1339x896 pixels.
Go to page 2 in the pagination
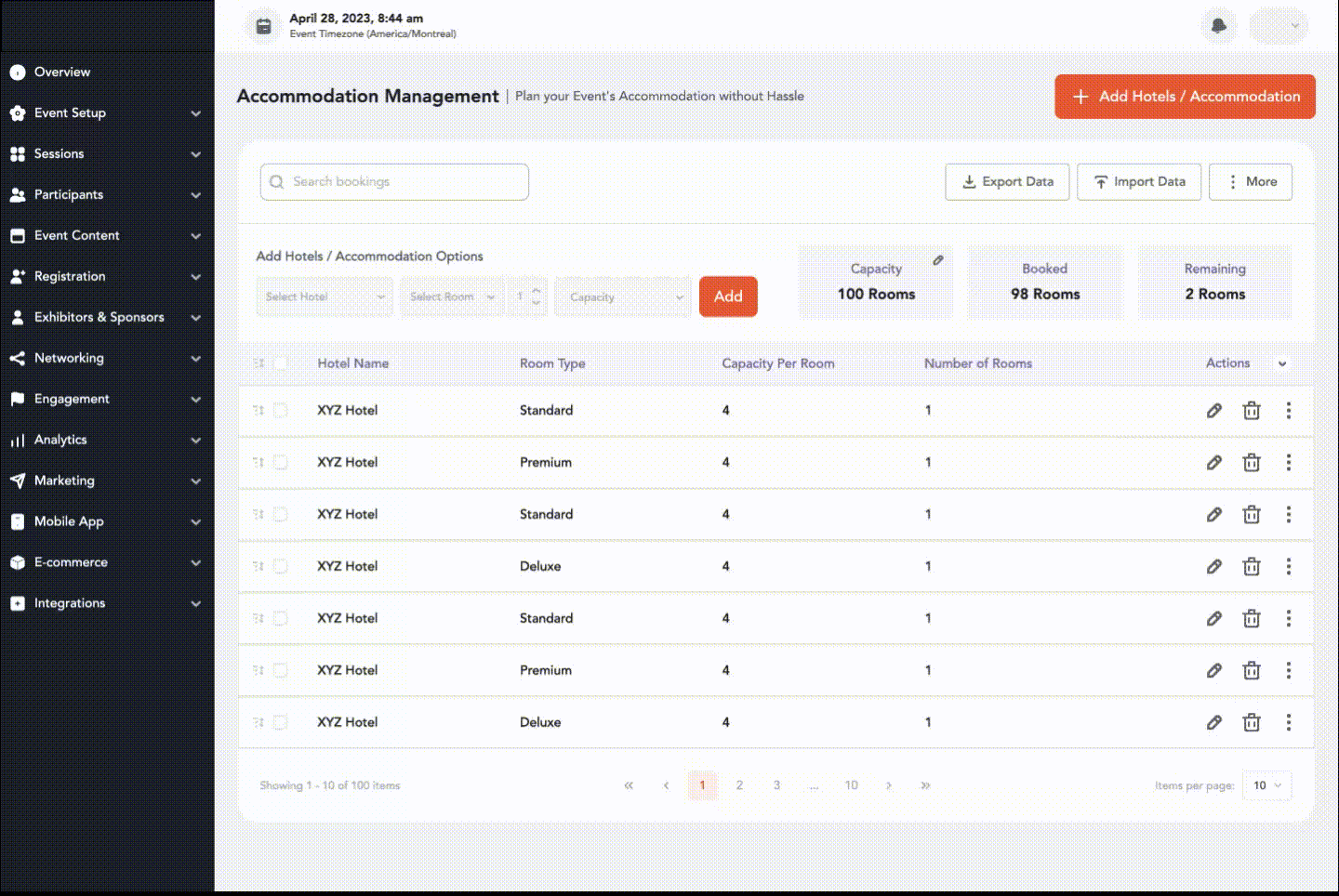click(739, 786)
